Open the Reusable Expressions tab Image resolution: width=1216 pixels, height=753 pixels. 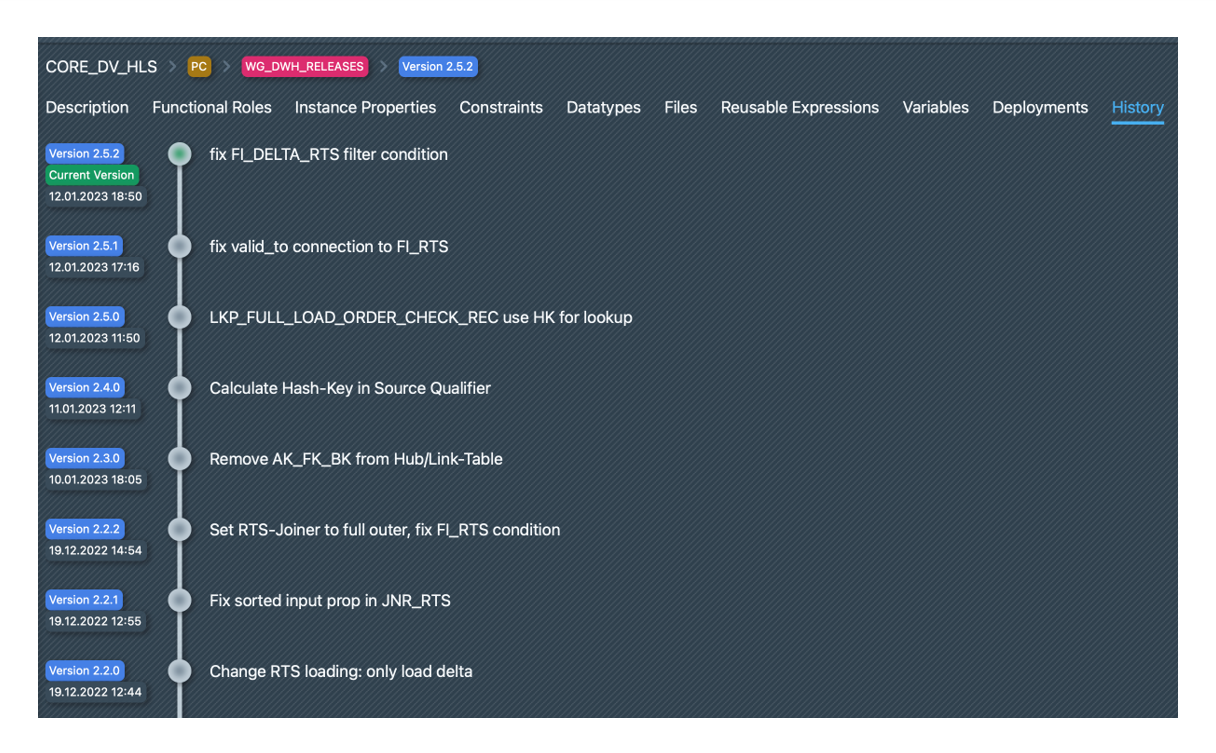pyautogui.click(x=799, y=108)
